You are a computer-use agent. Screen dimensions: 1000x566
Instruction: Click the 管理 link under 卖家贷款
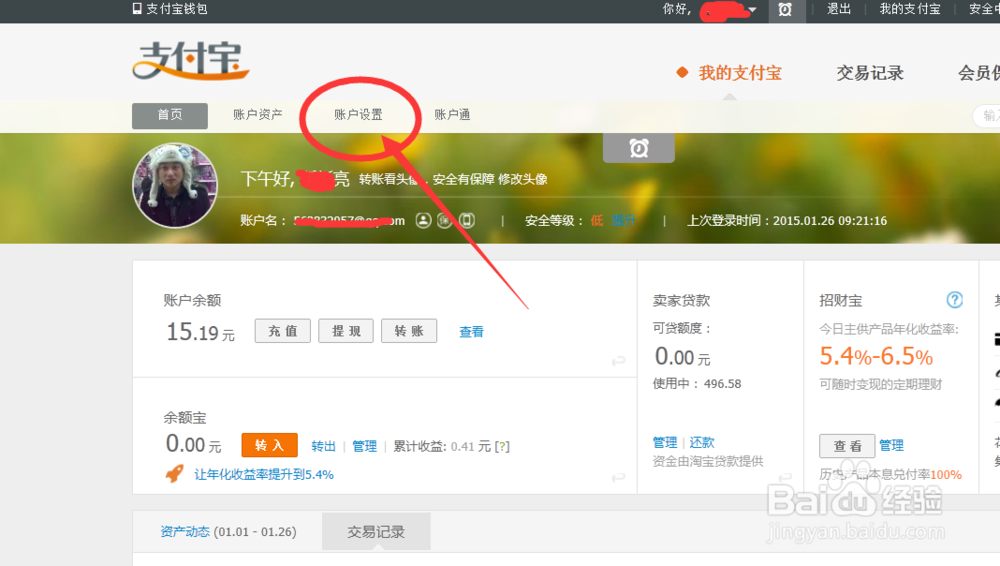pyautogui.click(x=665, y=442)
